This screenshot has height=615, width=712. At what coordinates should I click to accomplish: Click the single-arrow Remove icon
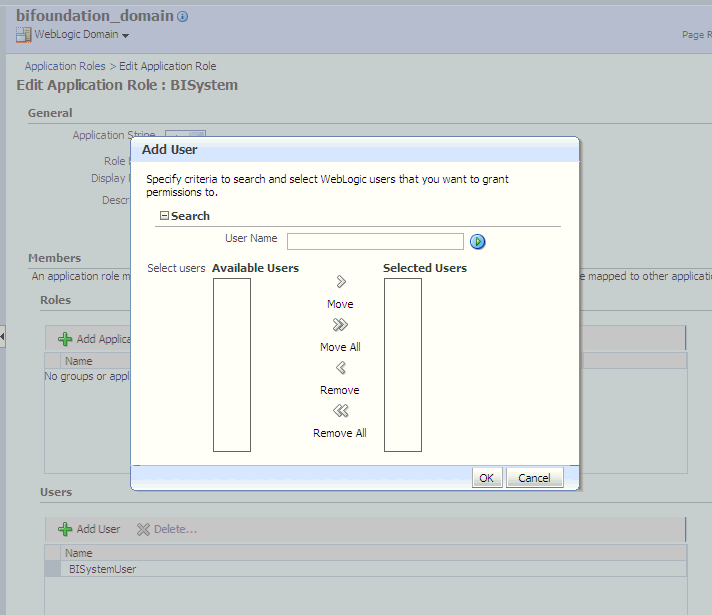point(341,367)
